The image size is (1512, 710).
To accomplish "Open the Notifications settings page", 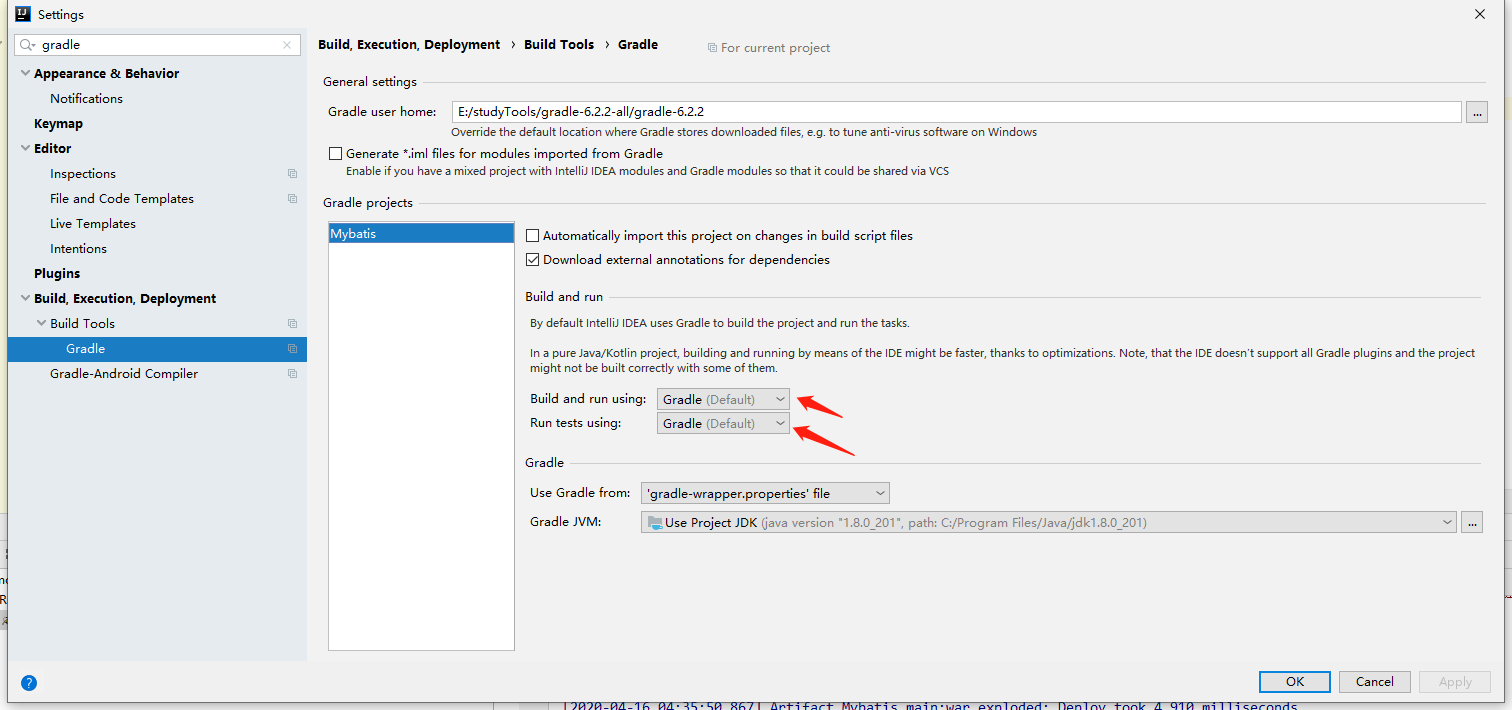I will click(x=86, y=99).
